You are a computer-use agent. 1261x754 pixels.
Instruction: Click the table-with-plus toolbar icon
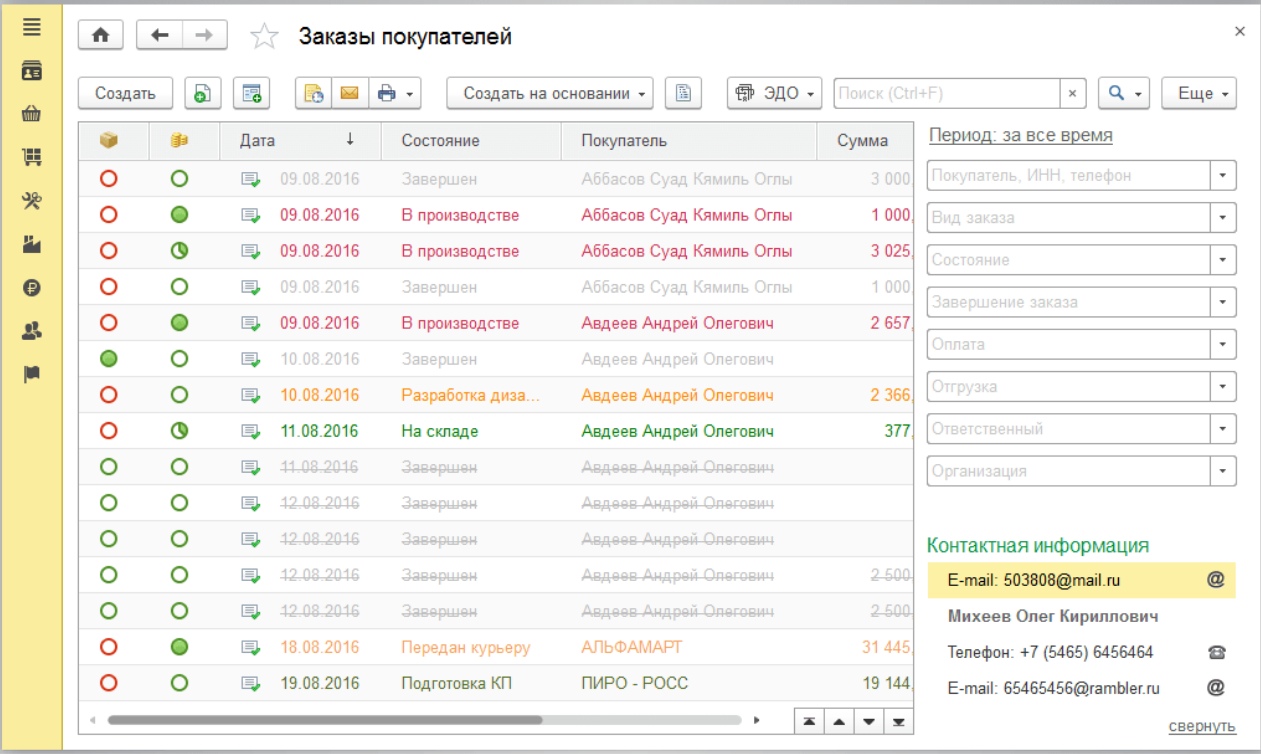251,93
